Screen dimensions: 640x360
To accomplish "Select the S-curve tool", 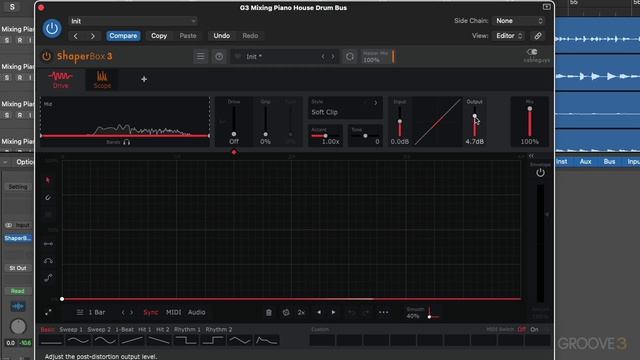I will click(x=48, y=278).
